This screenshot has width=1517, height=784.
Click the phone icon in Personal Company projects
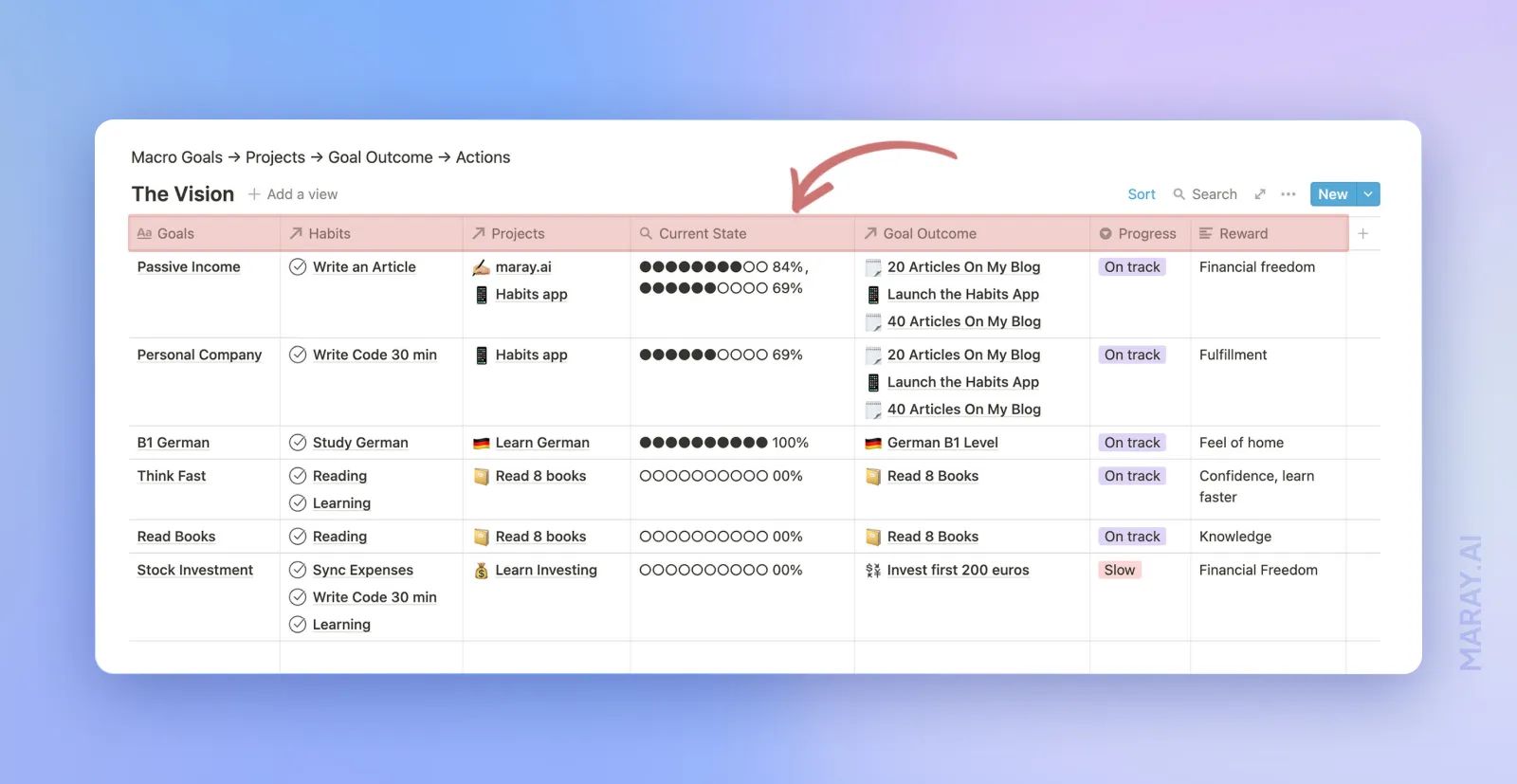[x=481, y=356]
